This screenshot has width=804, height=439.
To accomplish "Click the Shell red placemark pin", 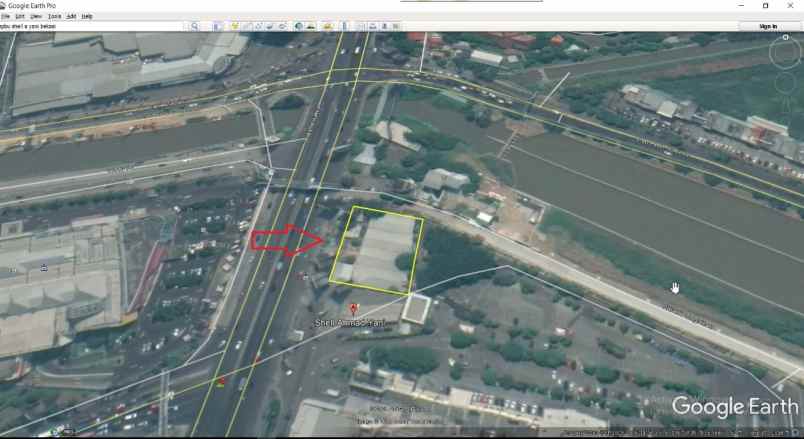I will pyautogui.click(x=353, y=310).
